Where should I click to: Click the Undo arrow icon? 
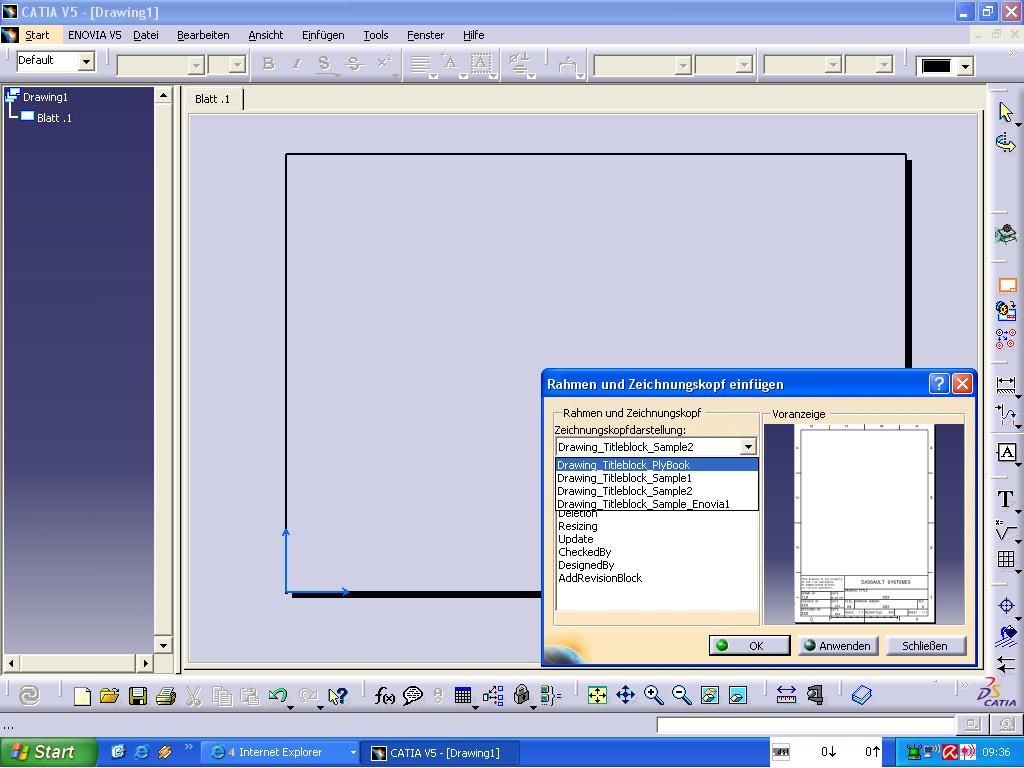click(x=278, y=696)
